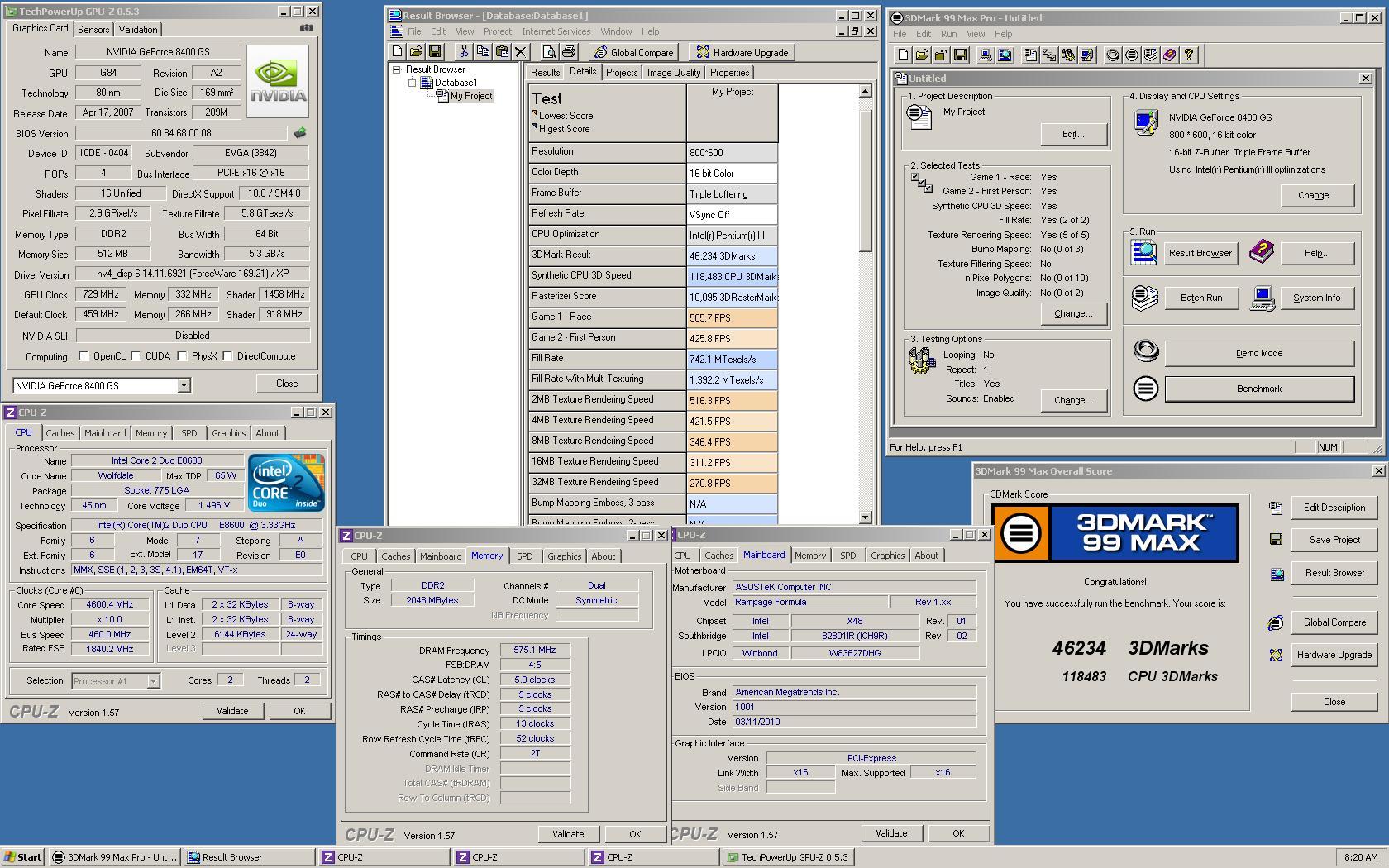Open GPU selection dropdown in GPU-Z
This screenshot has height=868, width=1389.
[x=184, y=385]
